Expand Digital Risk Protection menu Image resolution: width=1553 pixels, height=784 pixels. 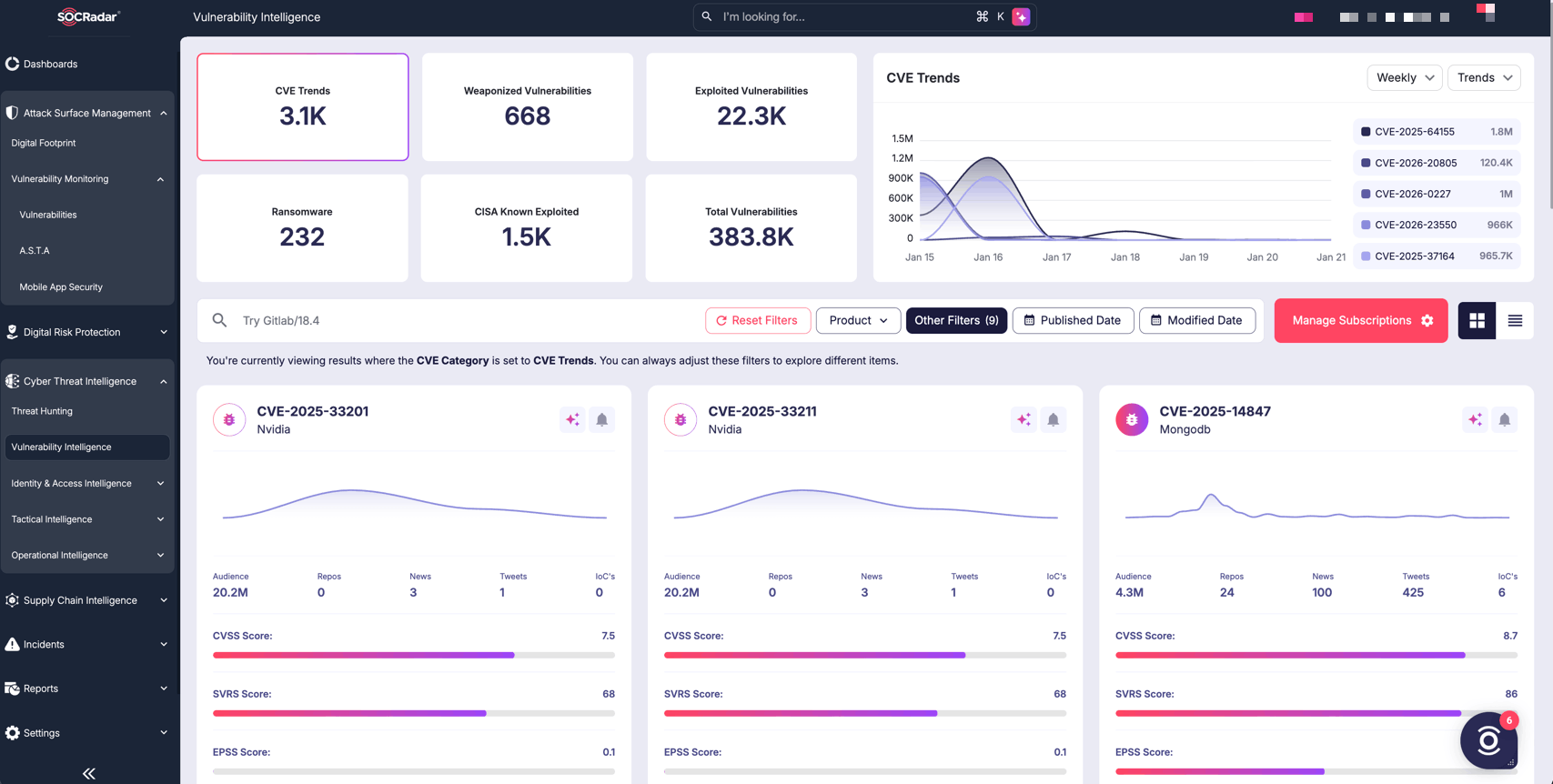[x=87, y=332]
